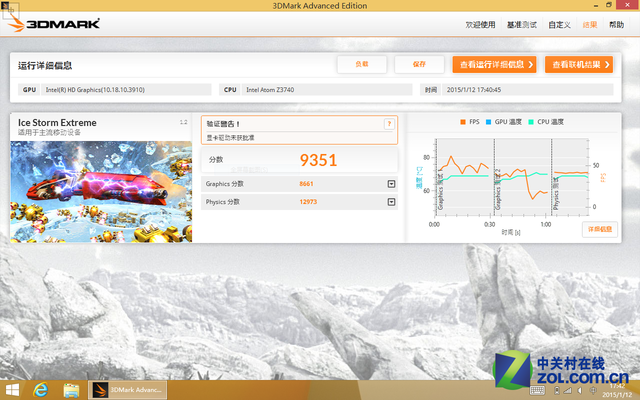The width and height of the screenshot is (640, 400).
Task: Click the 负载 button
Action: point(362,64)
